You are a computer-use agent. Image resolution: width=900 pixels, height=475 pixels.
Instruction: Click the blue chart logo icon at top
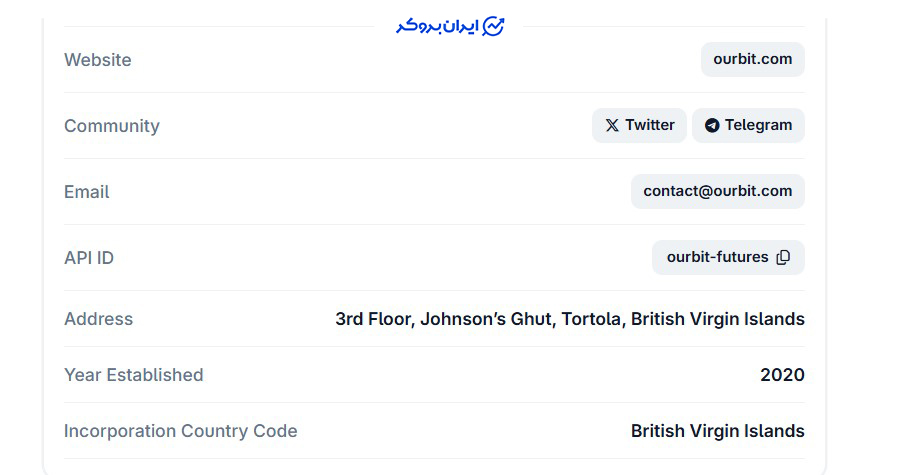coord(493,26)
